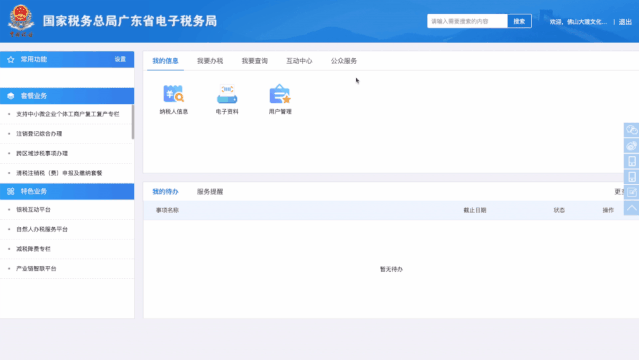Select the 服务提醒 tab
The width and height of the screenshot is (639, 360).
coord(210,192)
